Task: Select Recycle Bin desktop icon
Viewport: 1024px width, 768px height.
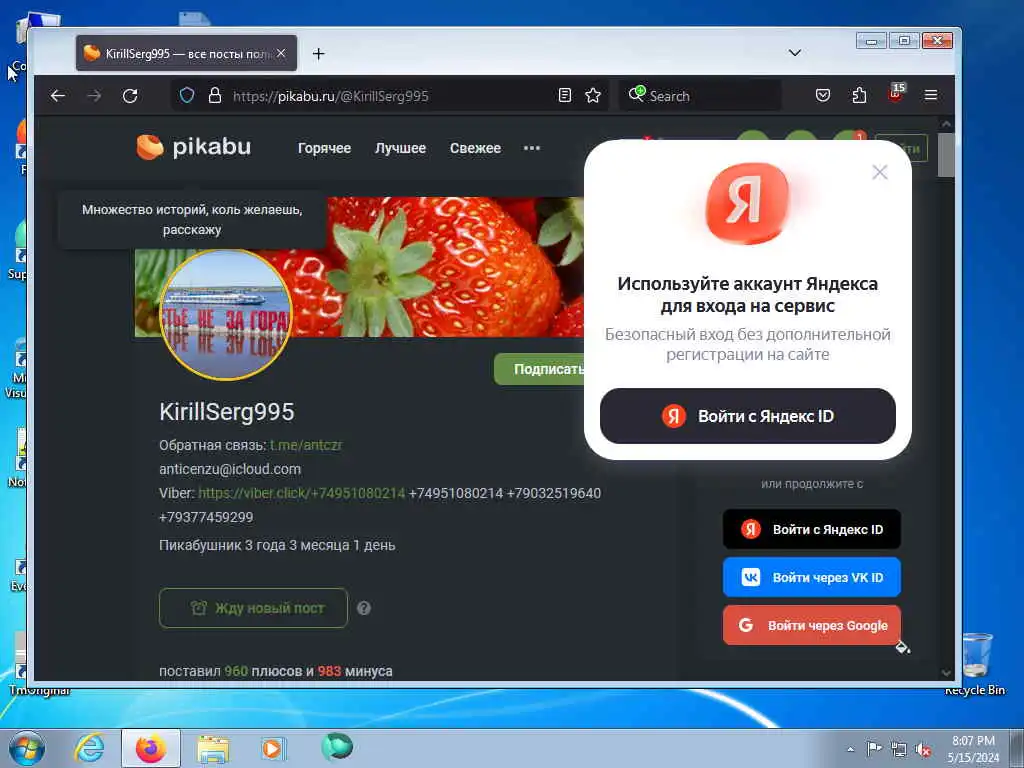Action: coord(976,664)
